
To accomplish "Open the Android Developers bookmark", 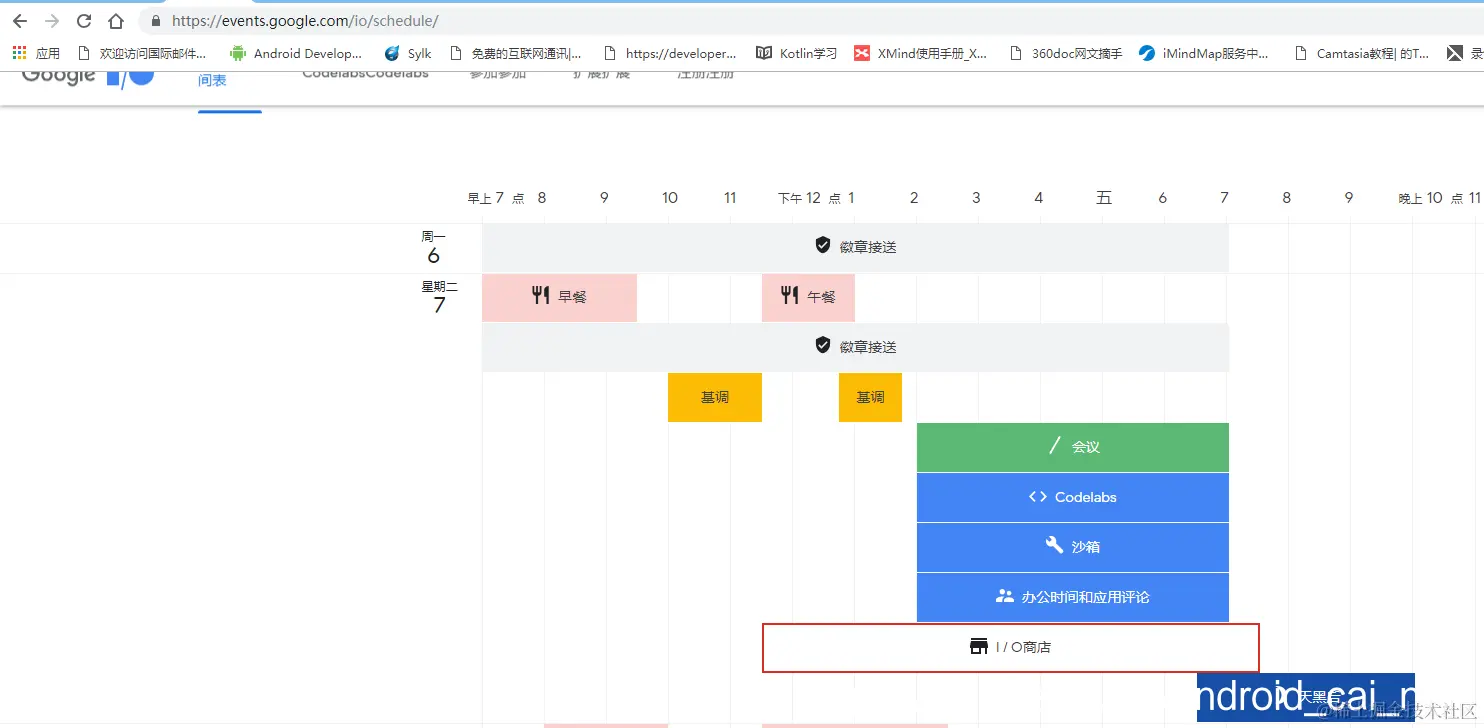I will pyautogui.click(x=296, y=53).
